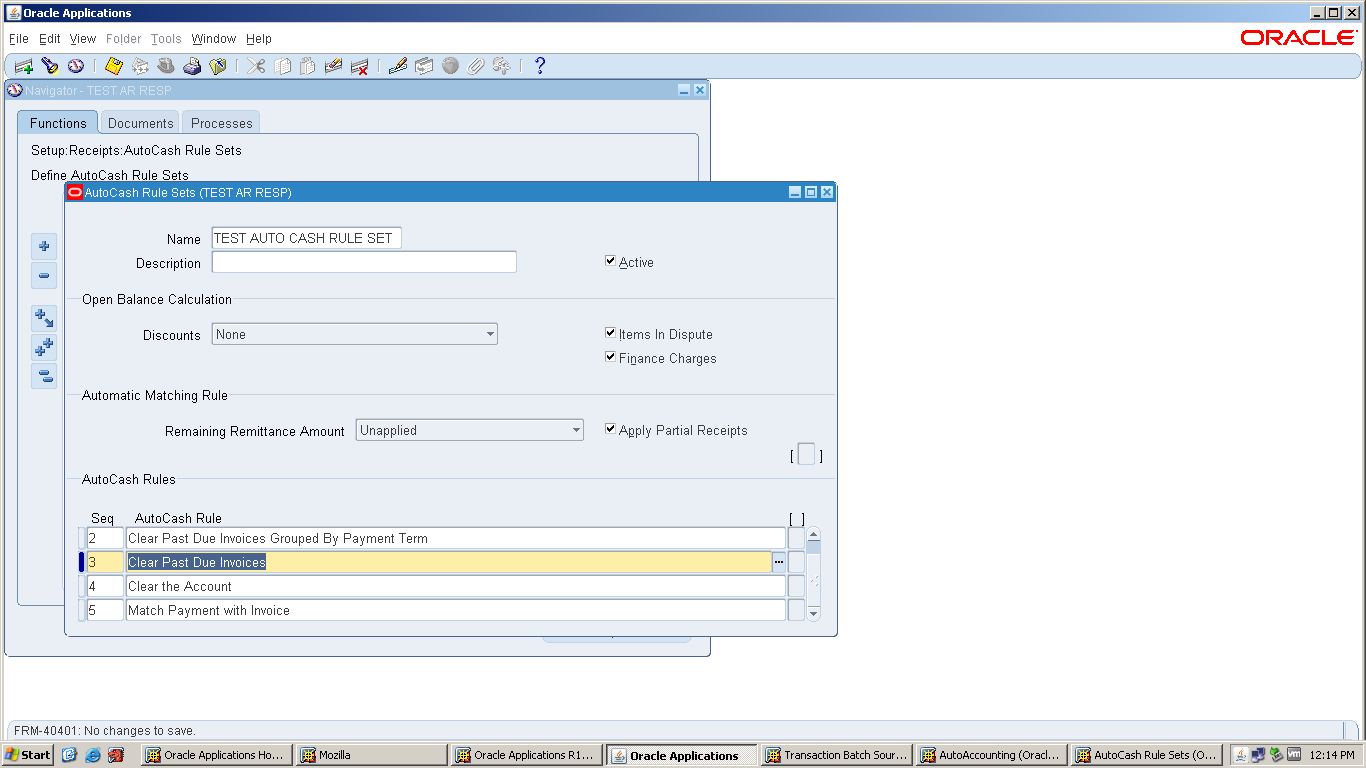This screenshot has height=768, width=1366.
Task: Select rule Clear Past Due Invoices Grouped By Payment Term
Action: [456, 538]
